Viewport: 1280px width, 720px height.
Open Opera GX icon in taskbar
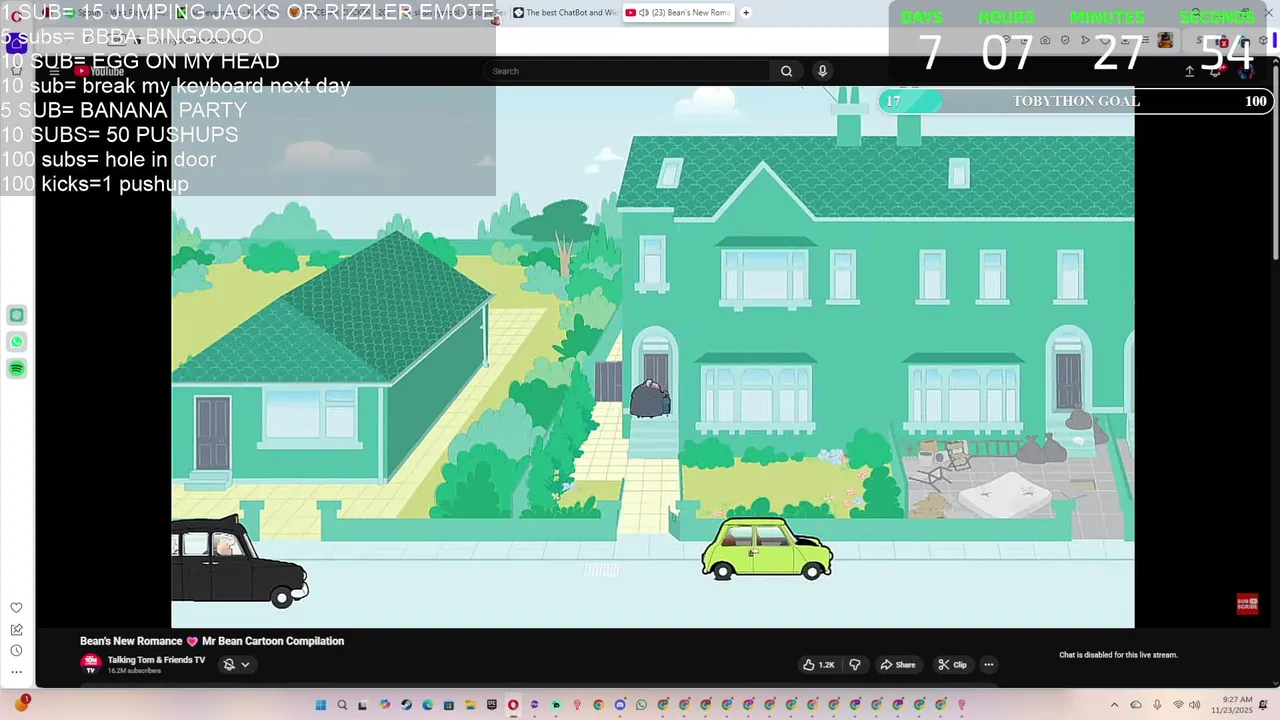coord(513,705)
